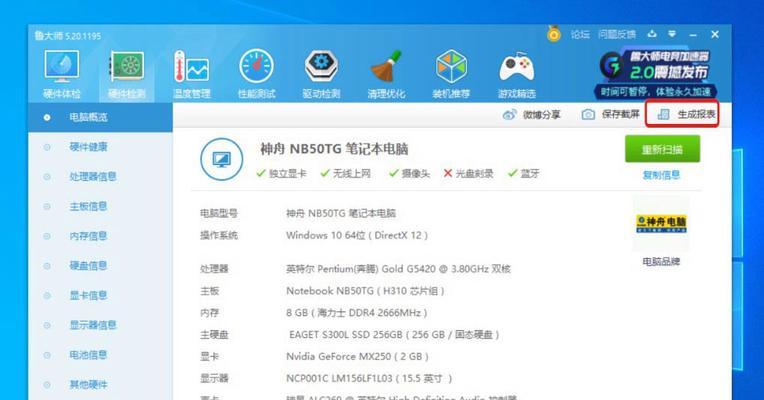764x400 pixels.
Task: Click the camera screenshot icon
Action: pyautogui.click(x=588, y=114)
